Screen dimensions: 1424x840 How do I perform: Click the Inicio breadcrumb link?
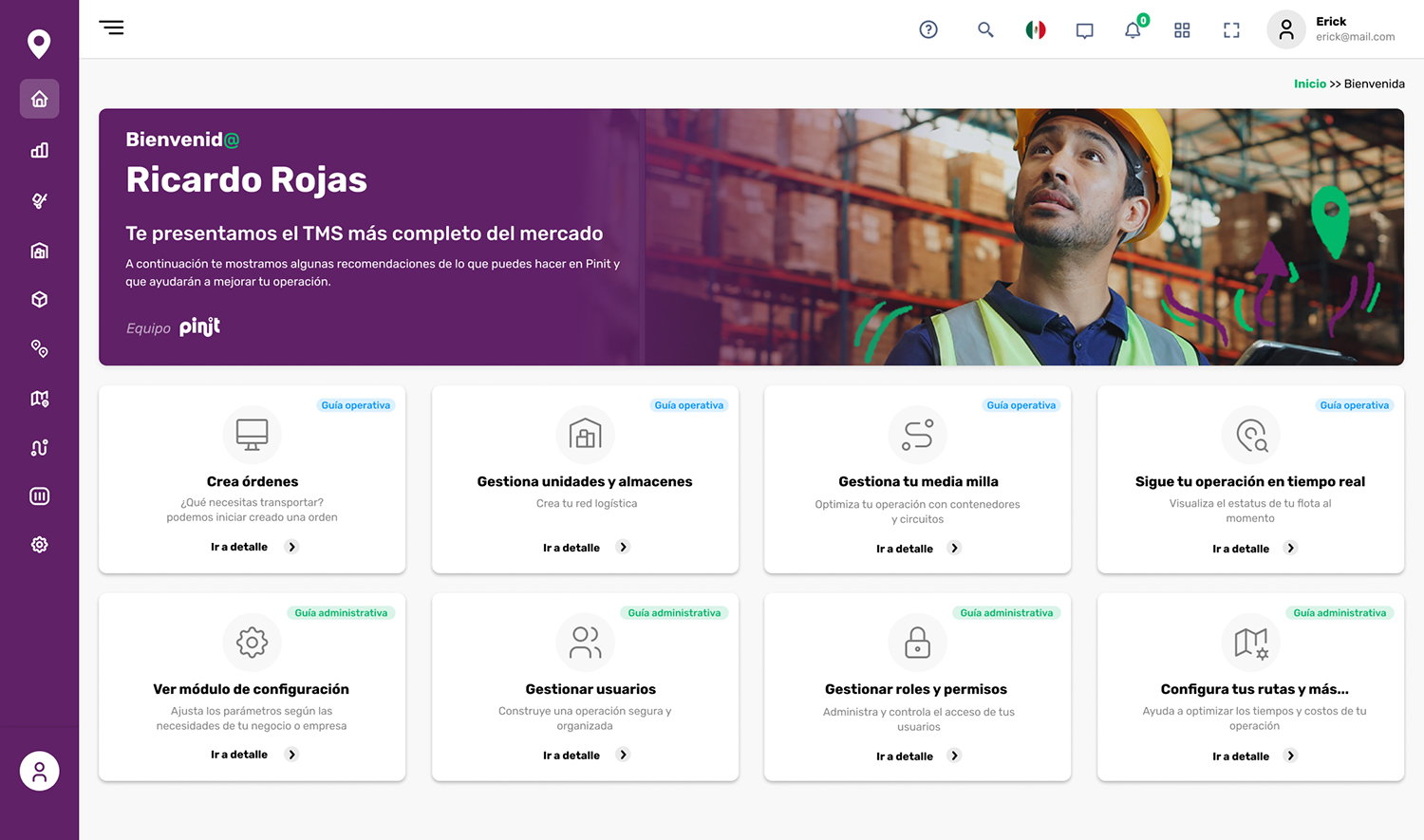pyautogui.click(x=1309, y=84)
